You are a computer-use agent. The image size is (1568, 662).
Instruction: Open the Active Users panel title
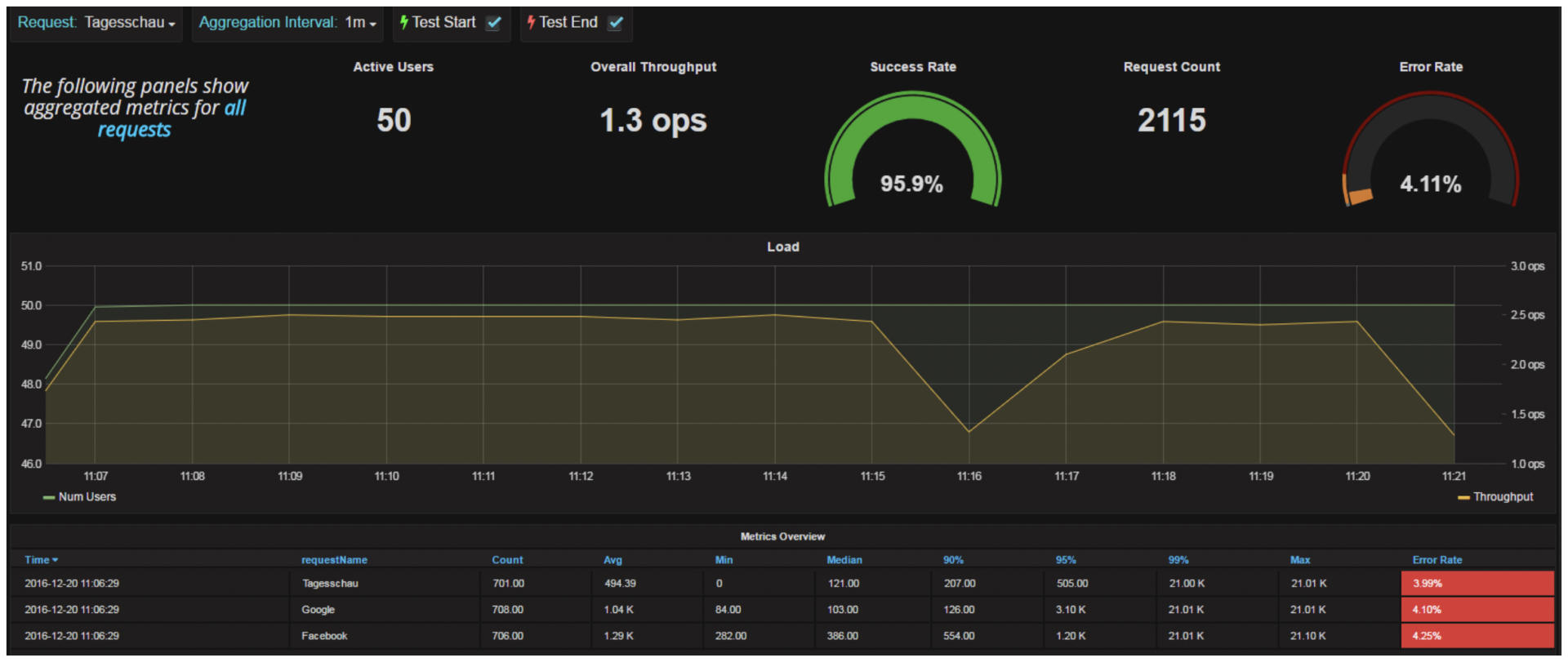[394, 67]
